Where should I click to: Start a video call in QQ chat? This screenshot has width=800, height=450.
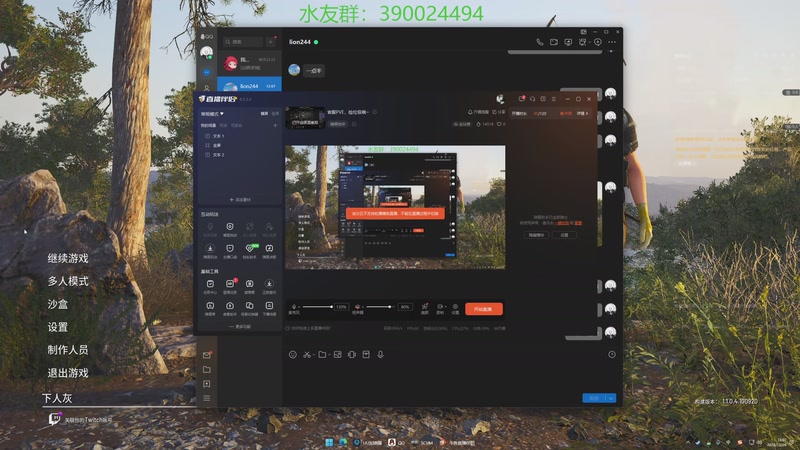[x=554, y=42]
